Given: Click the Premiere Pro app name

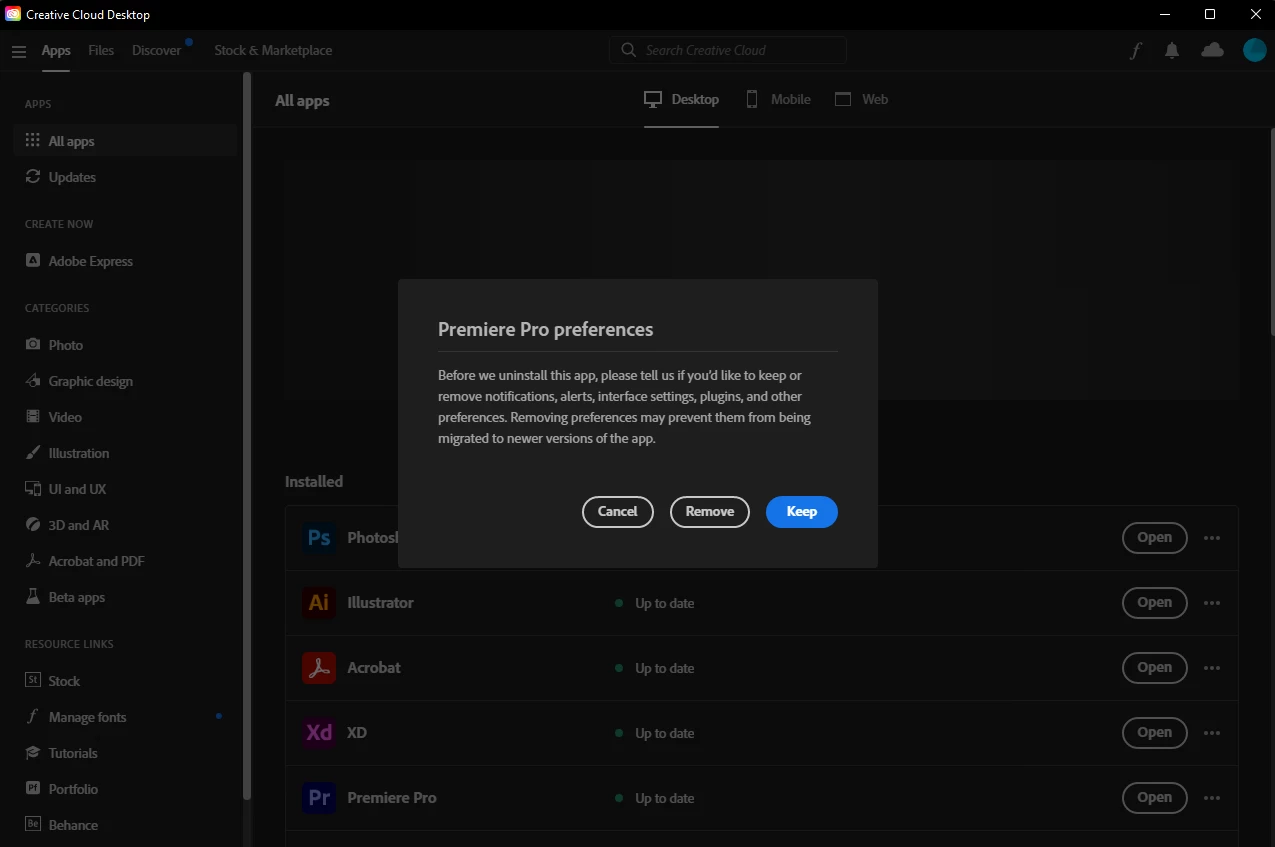Looking at the screenshot, I should (392, 798).
